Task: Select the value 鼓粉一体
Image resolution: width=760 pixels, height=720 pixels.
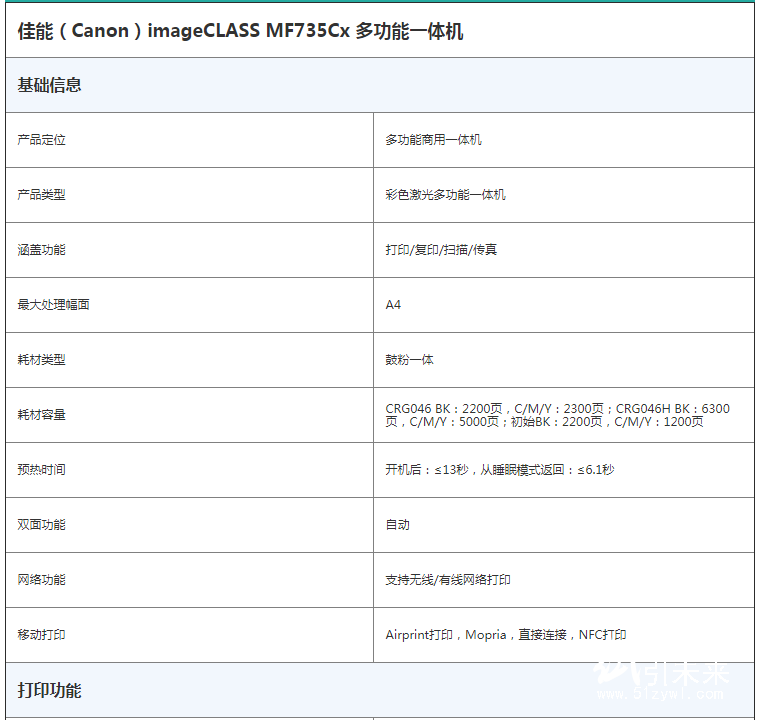Action: (x=409, y=359)
